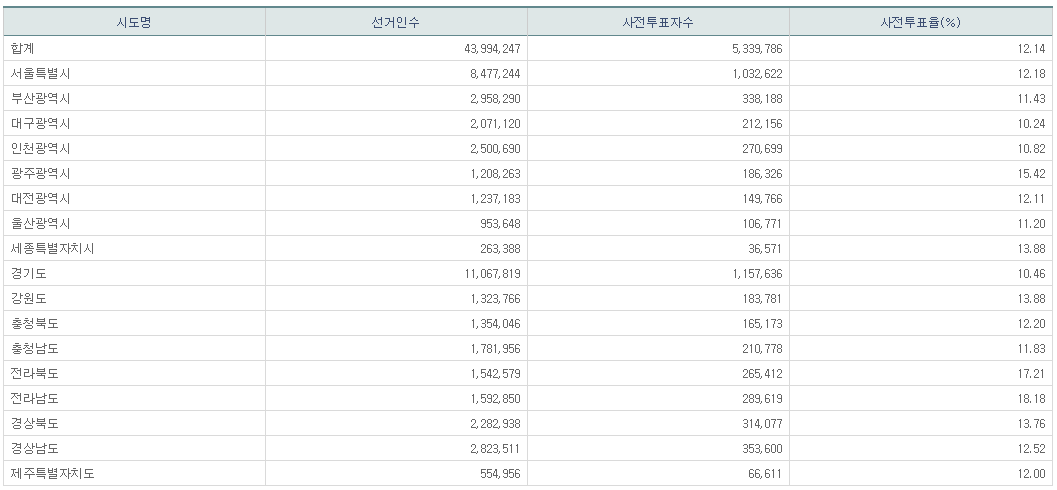Screen dimensions: 1057x490
Task: Click the 경기도 row name
Action: click(29, 273)
